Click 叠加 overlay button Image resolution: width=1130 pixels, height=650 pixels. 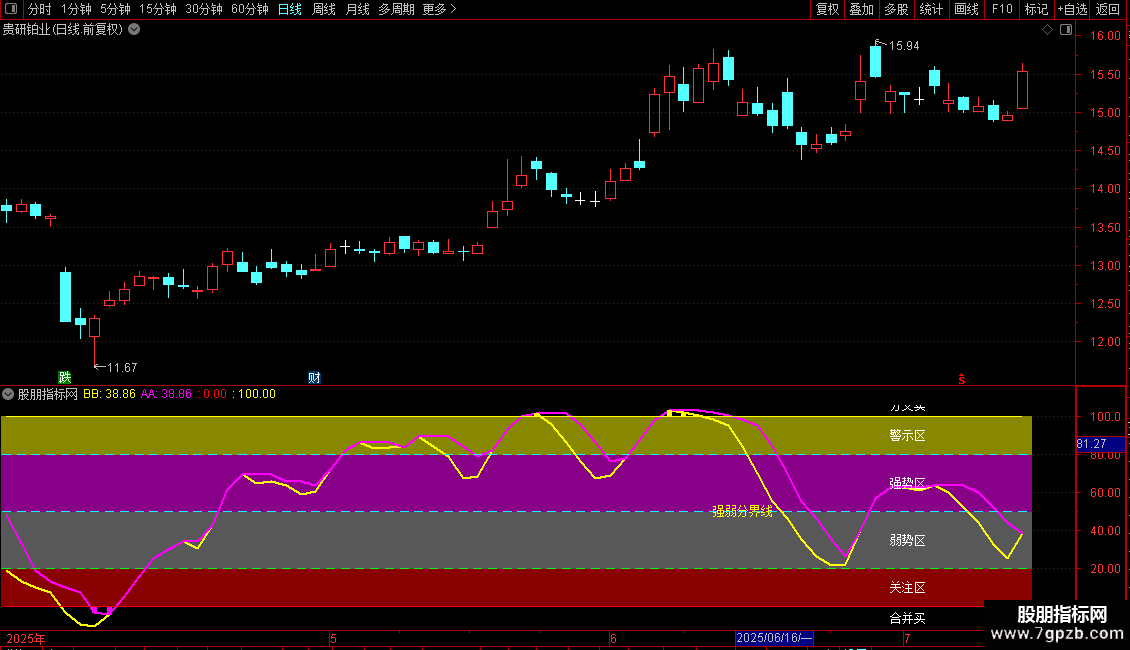[862, 9]
